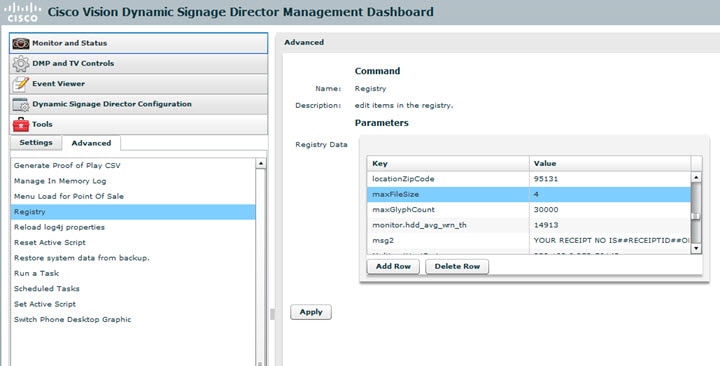Screen dimensions: 720x366
Task: Switch to the Settings tab
Action: pyautogui.click(x=36, y=143)
